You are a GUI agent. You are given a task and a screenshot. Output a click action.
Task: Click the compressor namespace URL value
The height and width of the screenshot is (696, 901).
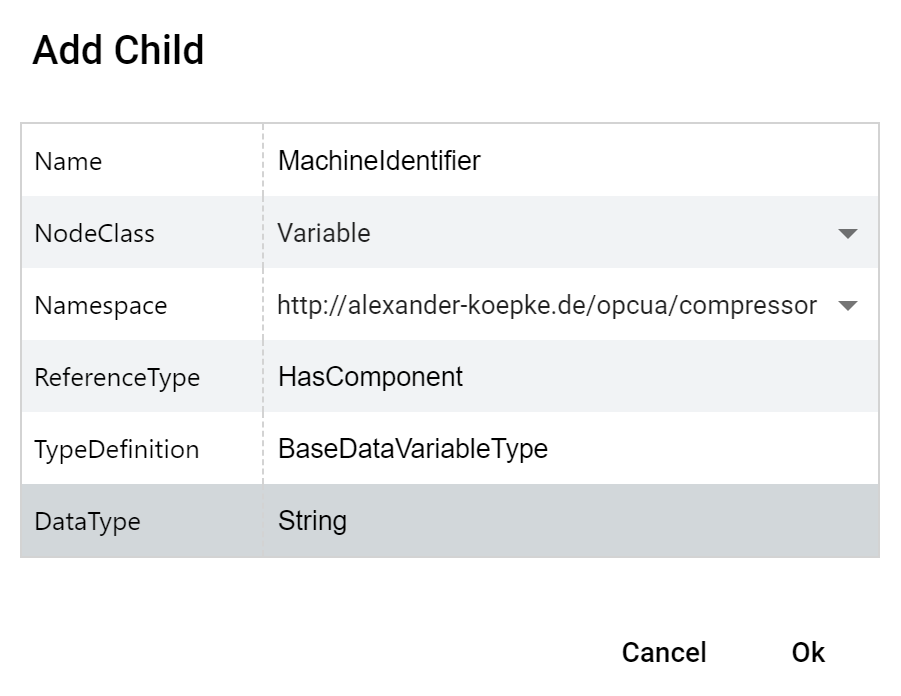click(x=546, y=305)
